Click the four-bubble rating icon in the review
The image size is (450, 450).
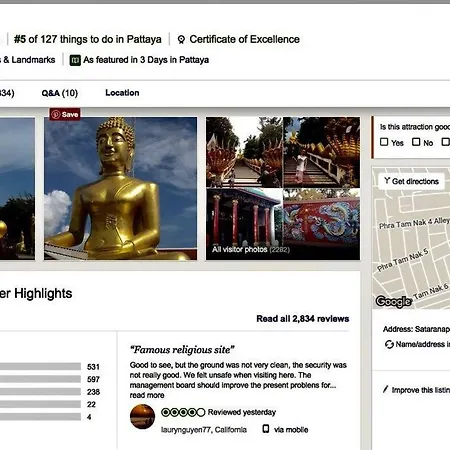(183, 412)
